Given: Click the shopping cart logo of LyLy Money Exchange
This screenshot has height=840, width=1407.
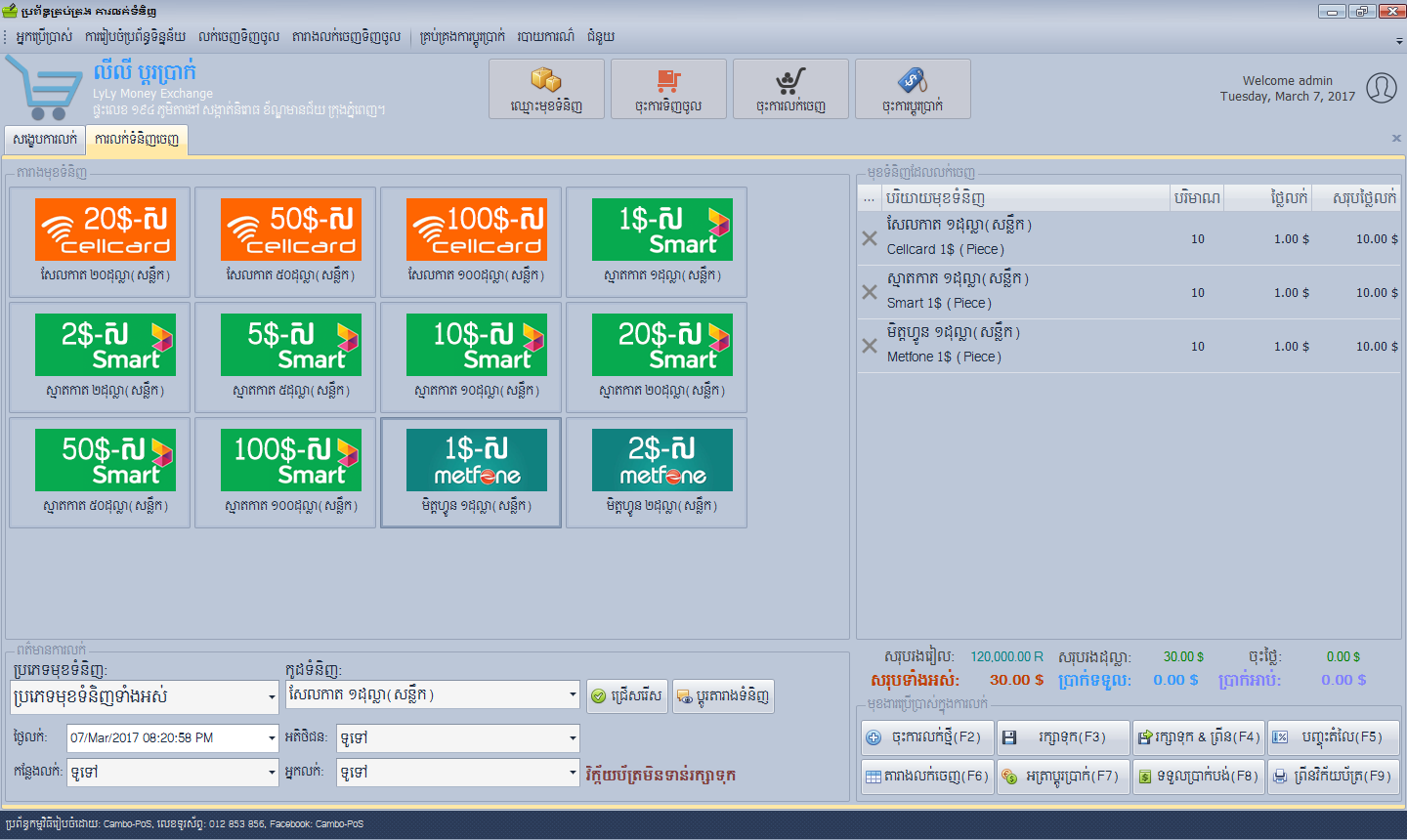Looking at the screenshot, I should tap(44, 88).
